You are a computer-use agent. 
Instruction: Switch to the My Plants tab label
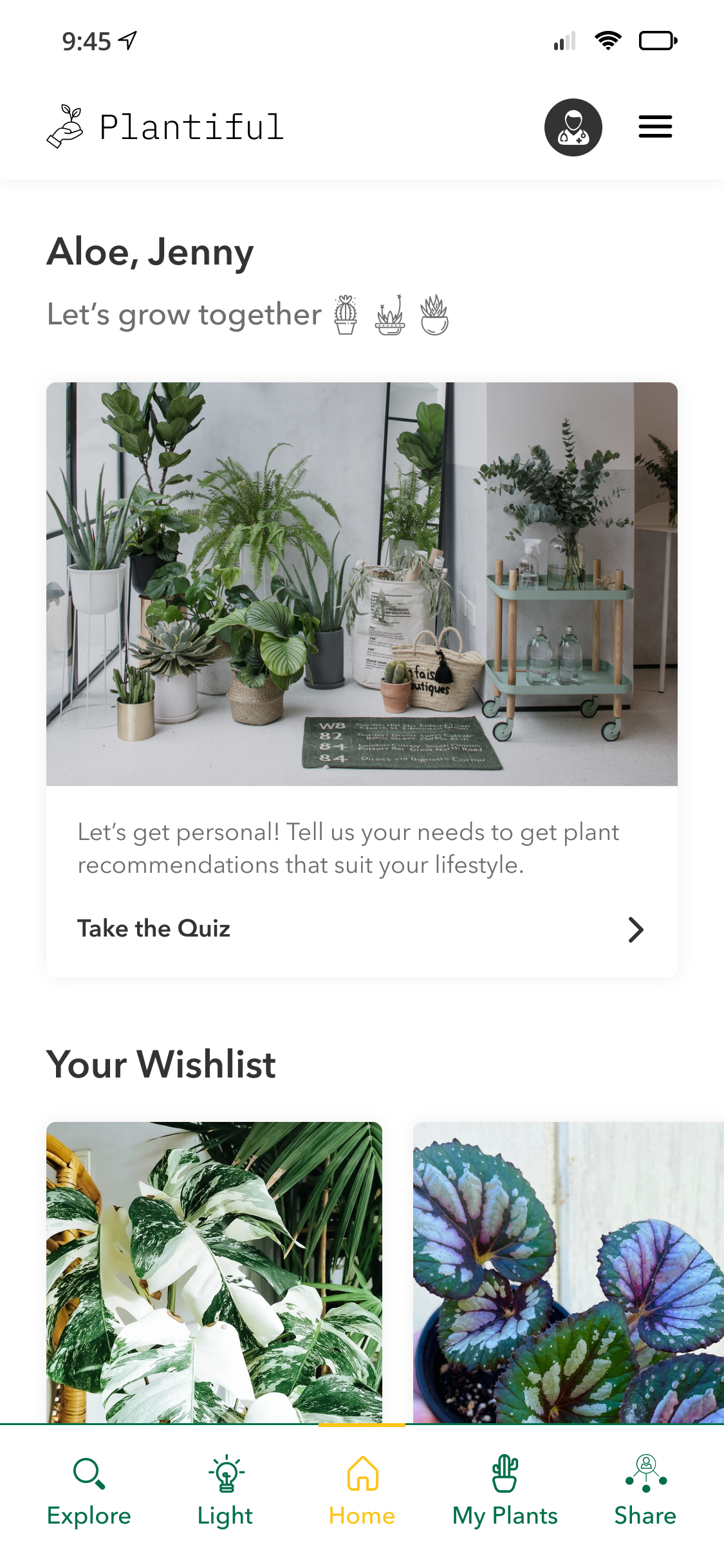coord(505,1516)
